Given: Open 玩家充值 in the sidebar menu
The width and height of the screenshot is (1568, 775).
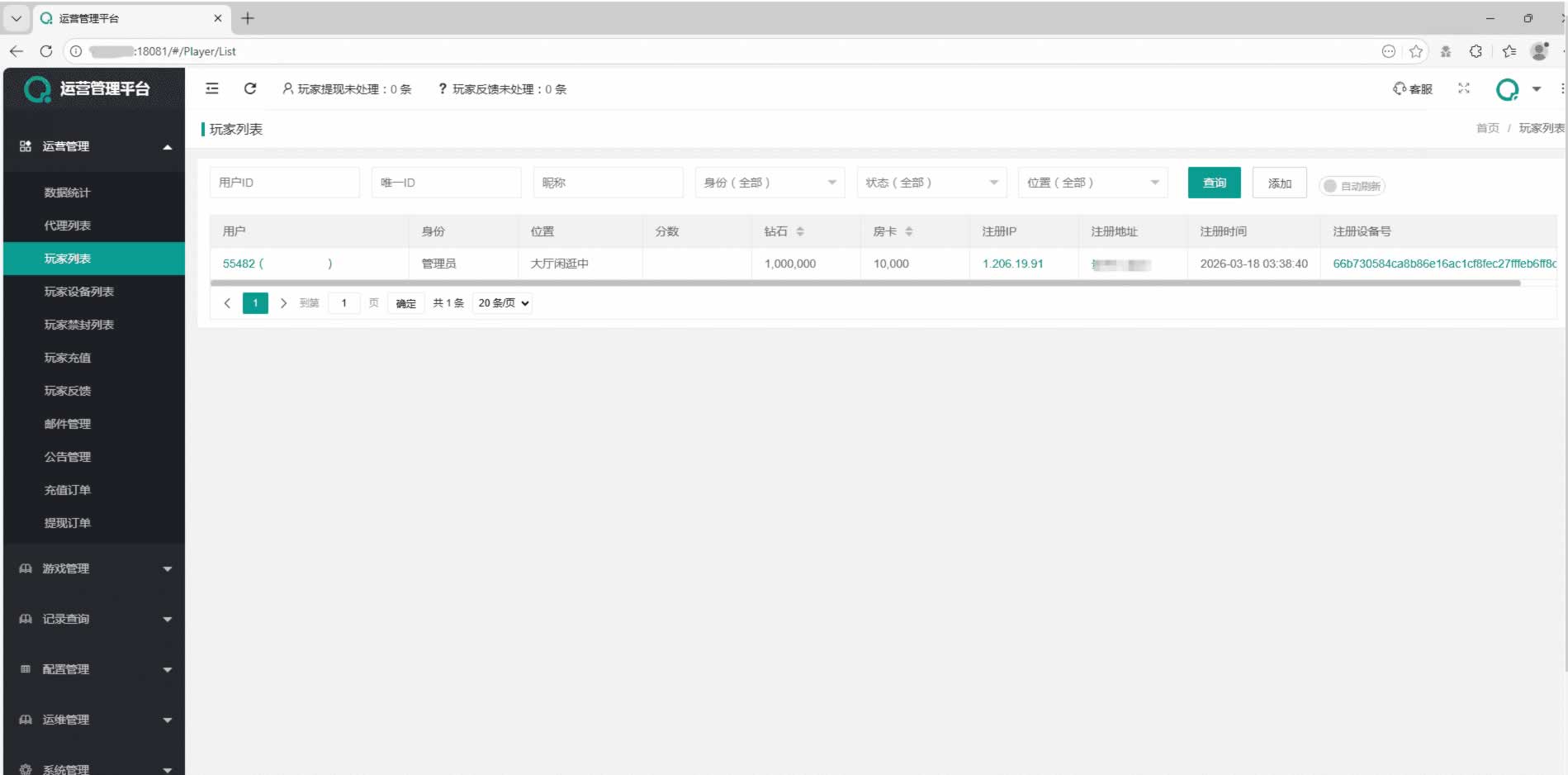Looking at the screenshot, I should 68,358.
